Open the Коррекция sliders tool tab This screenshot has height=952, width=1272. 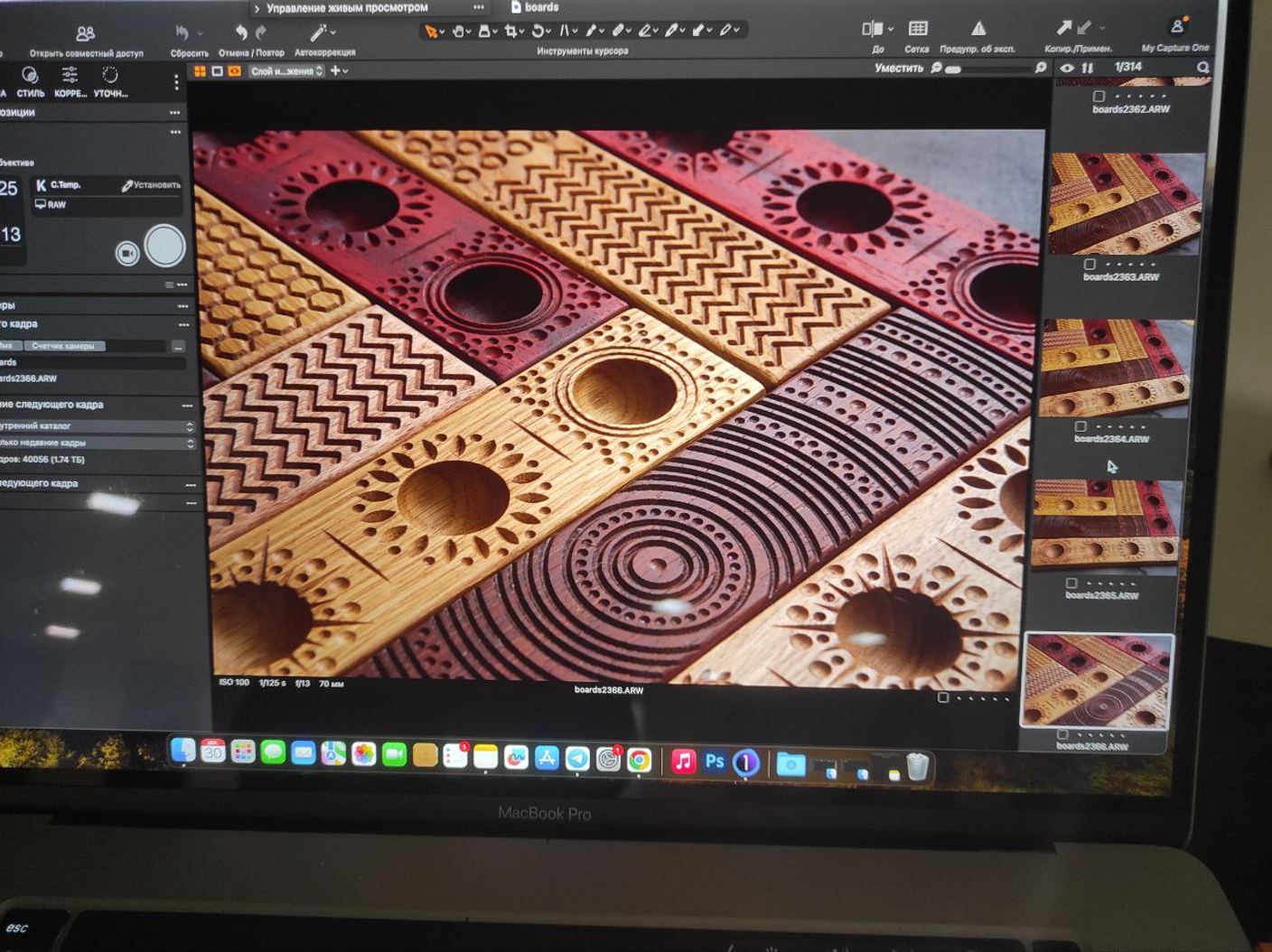click(x=70, y=76)
